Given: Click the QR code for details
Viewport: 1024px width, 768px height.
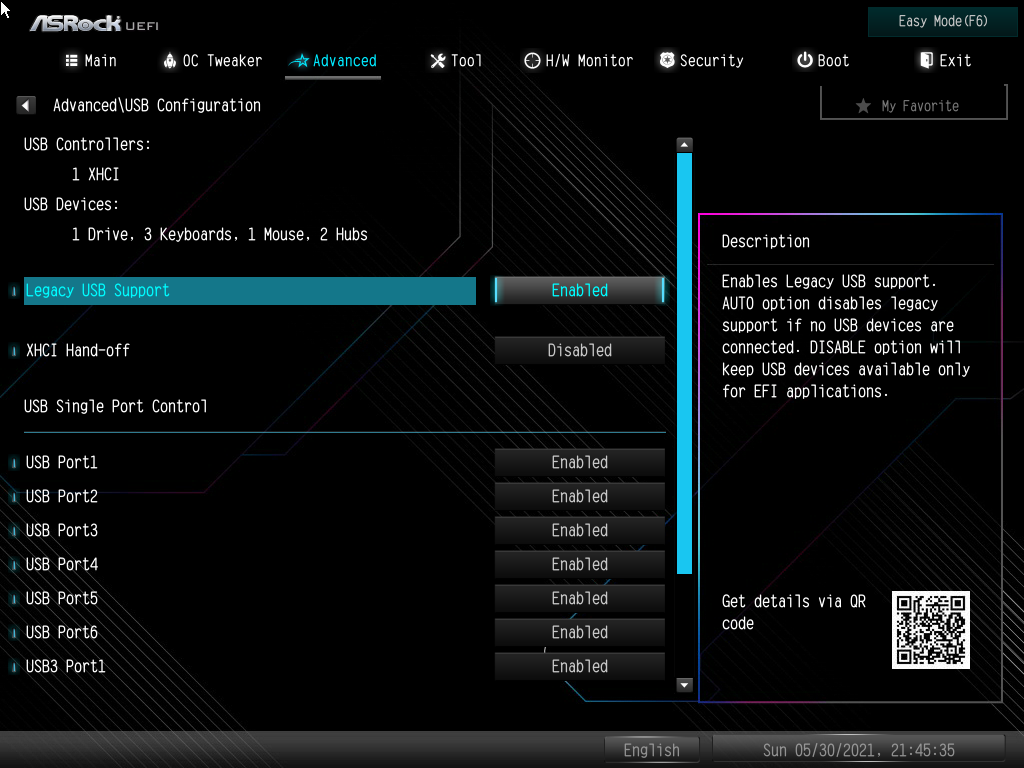Looking at the screenshot, I should [x=931, y=630].
